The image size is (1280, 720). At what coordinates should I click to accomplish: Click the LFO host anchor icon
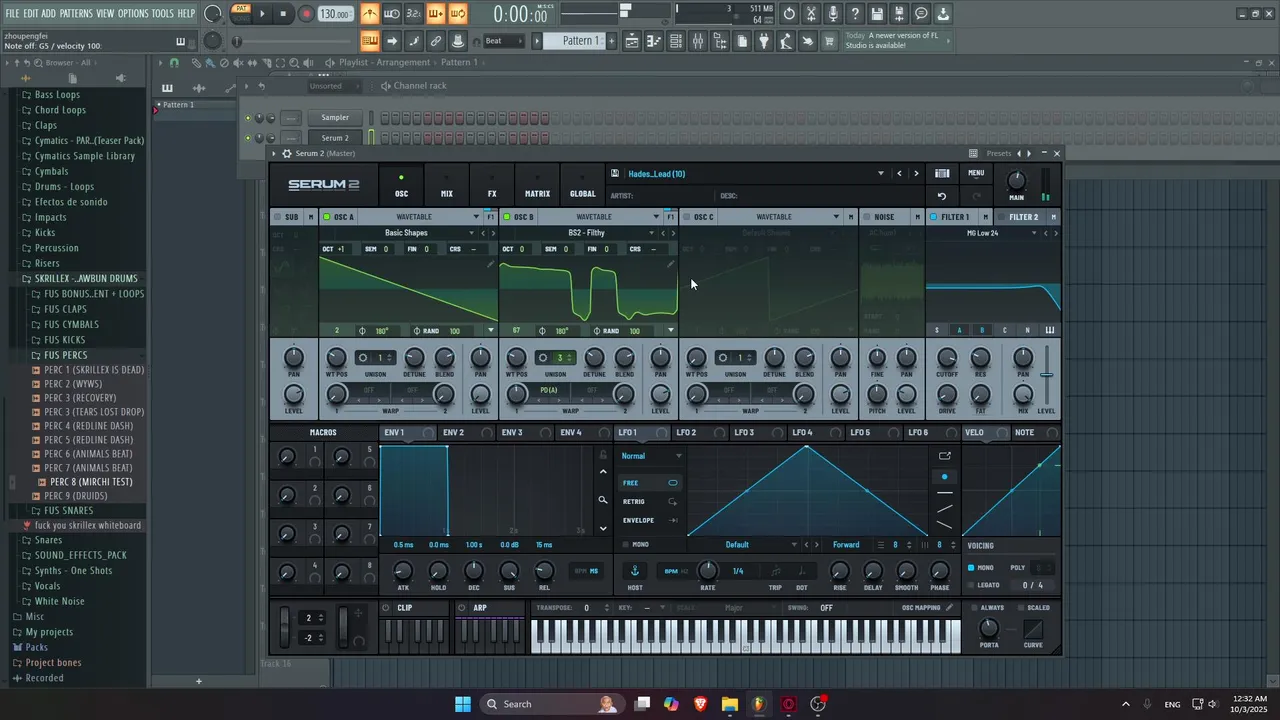[x=634, y=571]
